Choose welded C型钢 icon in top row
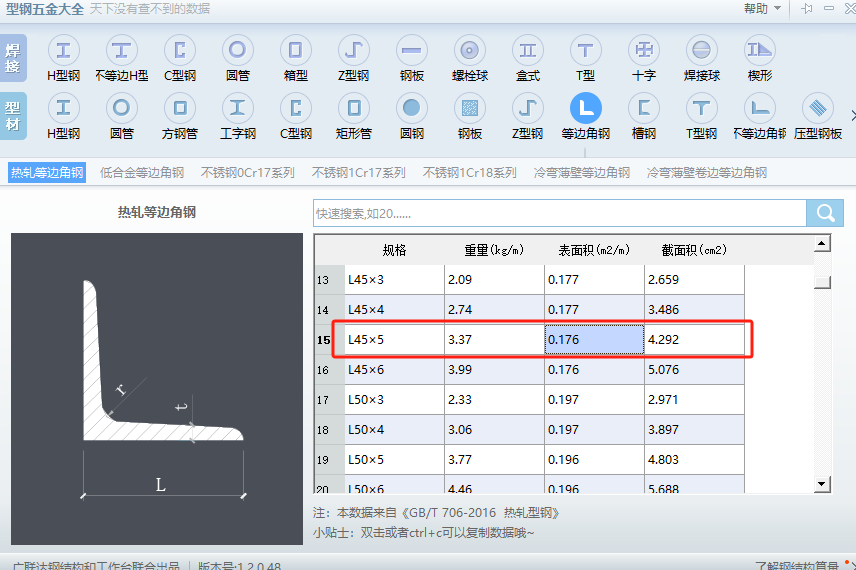 pos(180,51)
